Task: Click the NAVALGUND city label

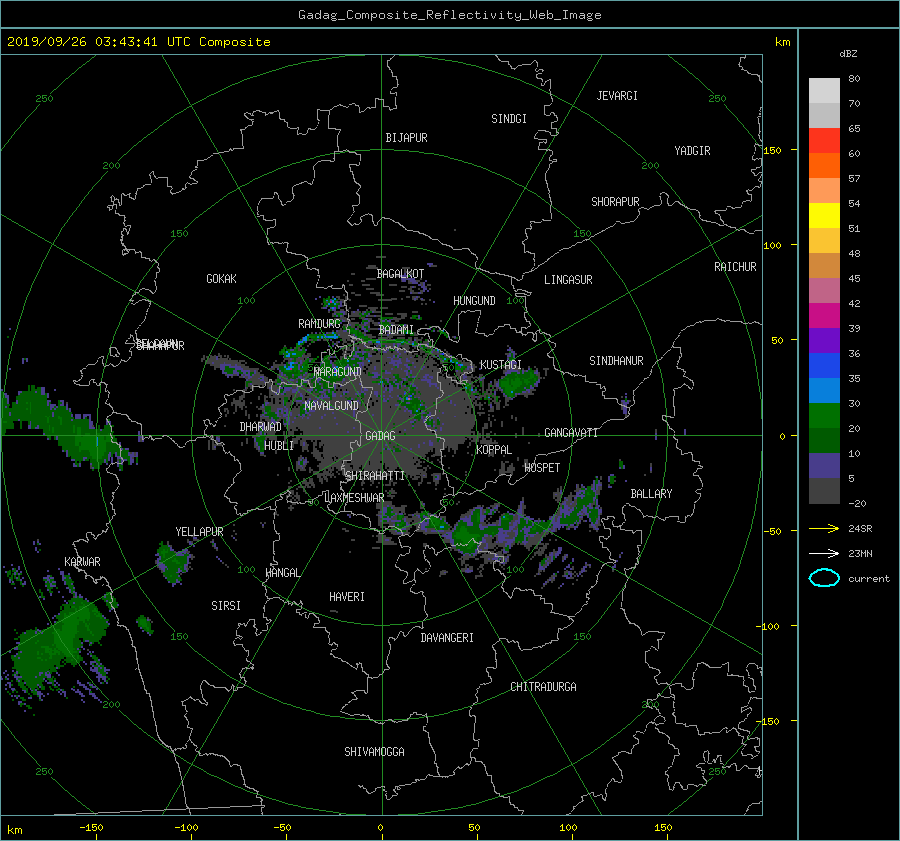Action: [x=331, y=406]
